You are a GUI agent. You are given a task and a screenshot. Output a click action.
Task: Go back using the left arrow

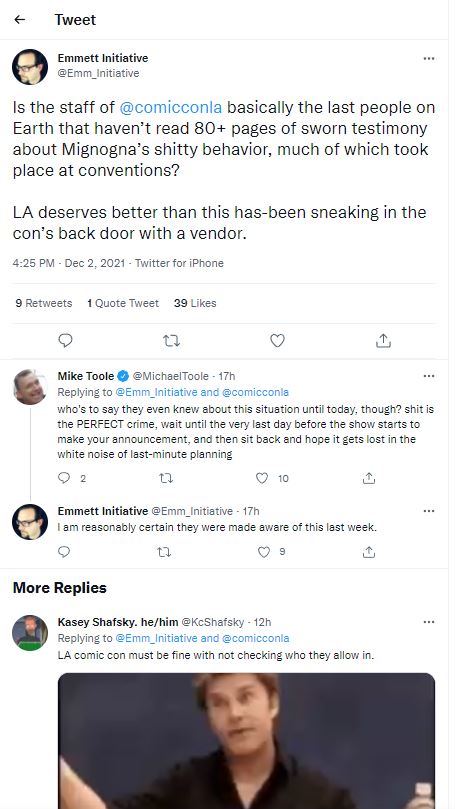20,20
